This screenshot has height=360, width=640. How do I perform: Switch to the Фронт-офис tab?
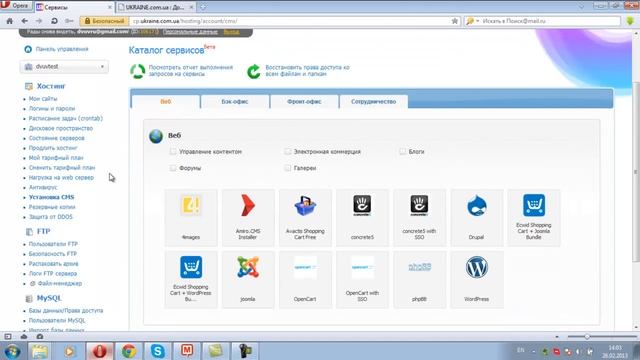tap(304, 102)
